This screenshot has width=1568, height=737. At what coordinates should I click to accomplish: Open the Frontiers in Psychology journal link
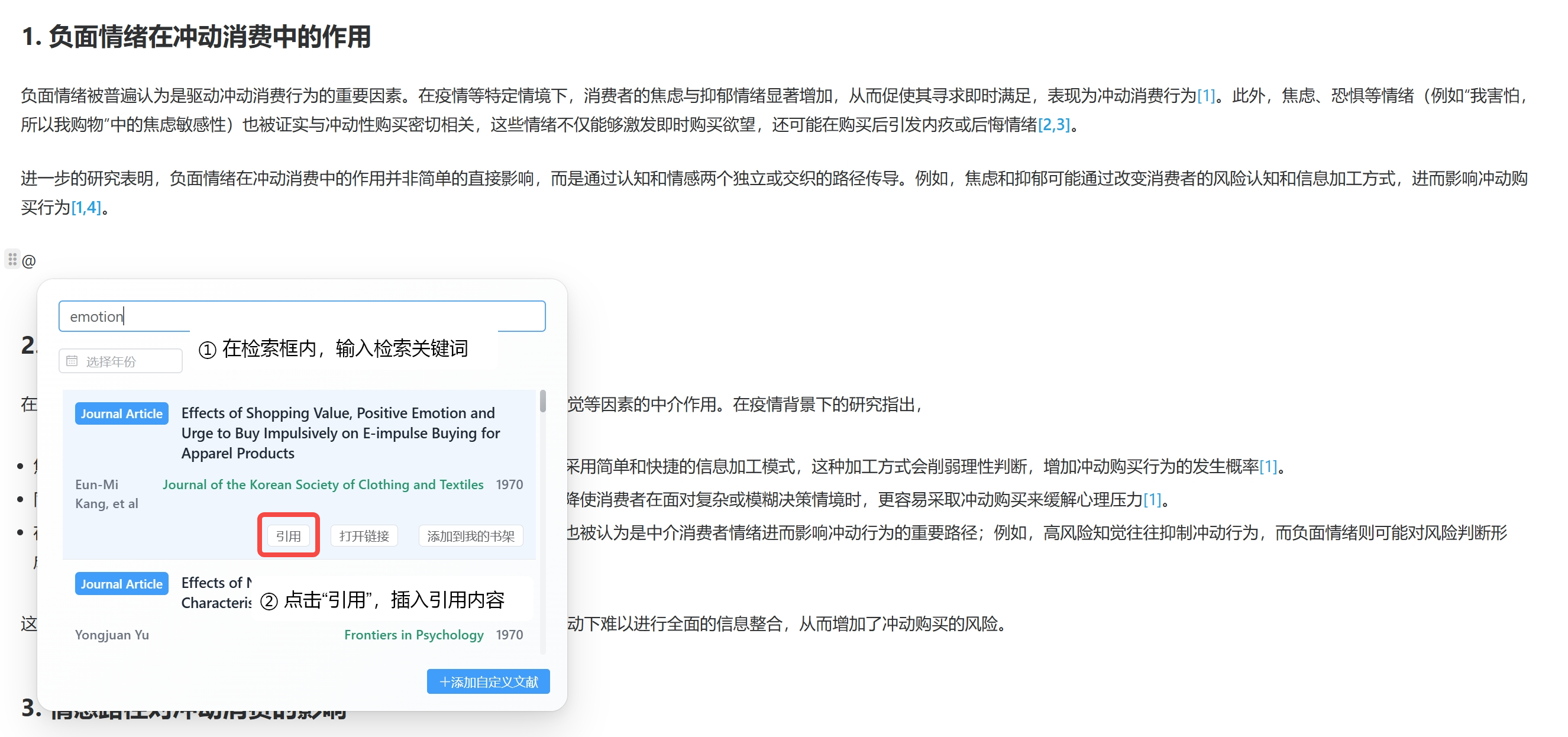[x=413, y=635]
